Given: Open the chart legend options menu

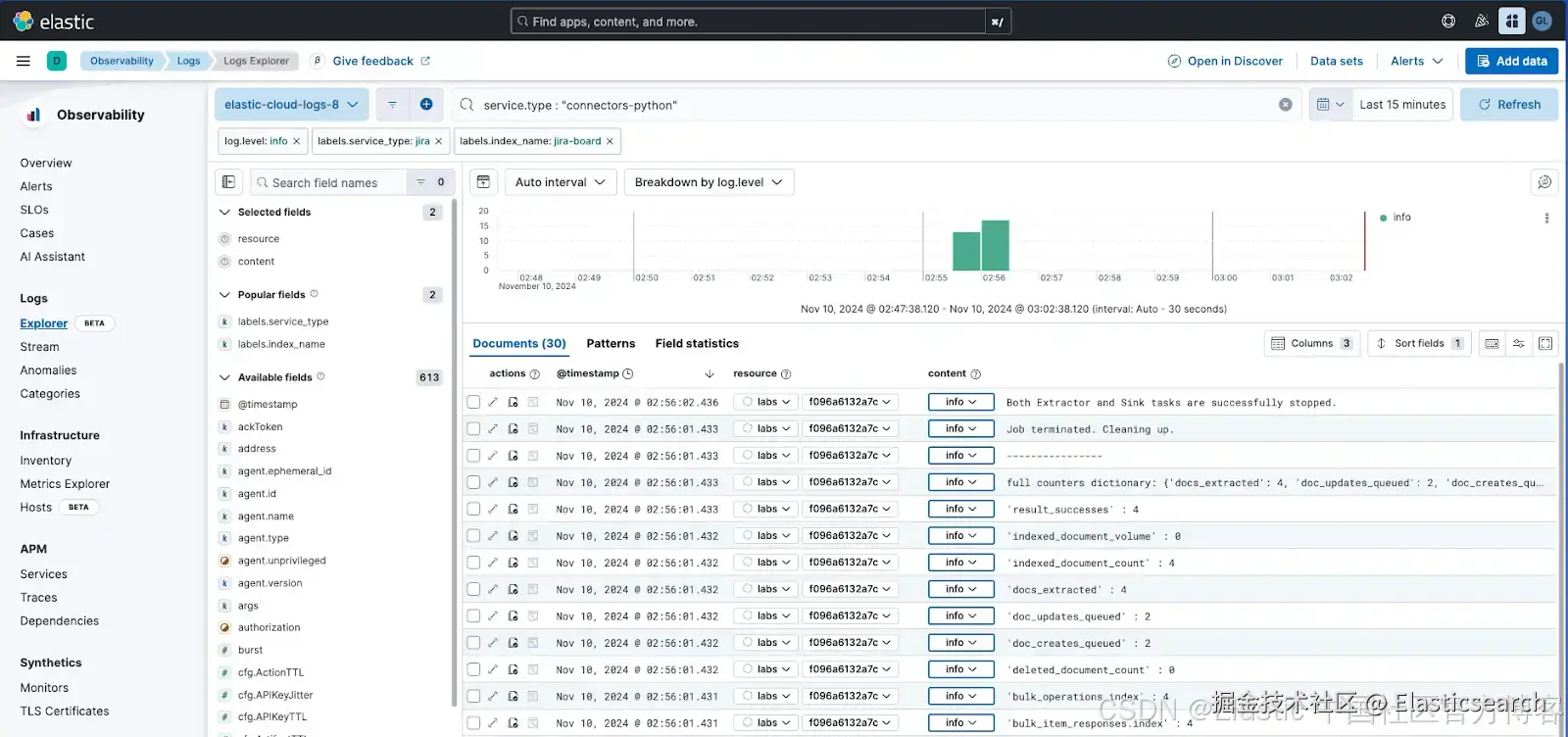Looking at the screenshot, I should pyautogui.click(x=1546, y=219).
